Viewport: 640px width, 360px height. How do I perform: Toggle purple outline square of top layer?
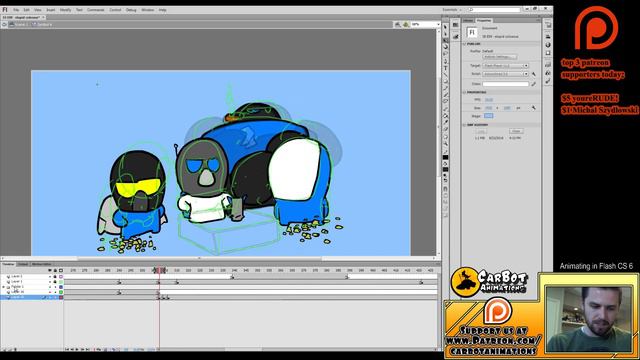pyautogui.click(x=61, y=276)
